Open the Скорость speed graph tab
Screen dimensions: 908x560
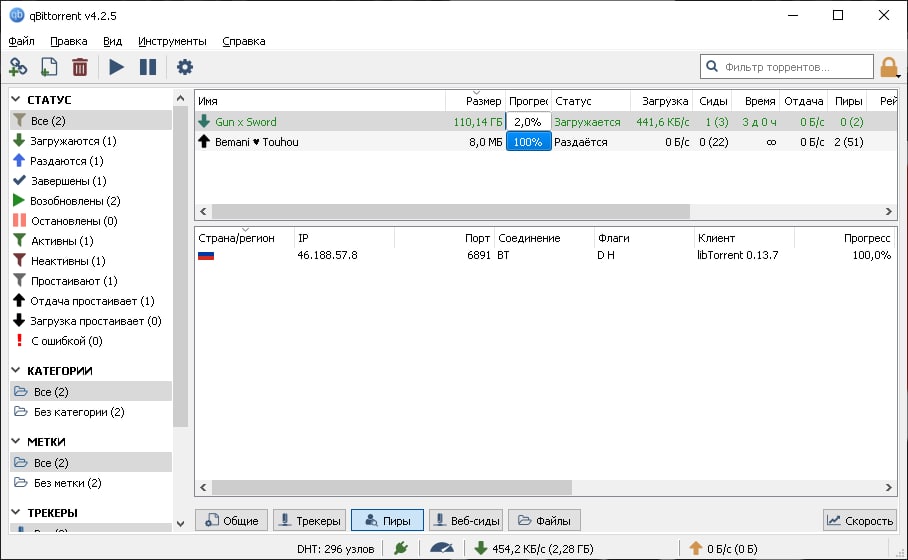[x=860, y=520]
